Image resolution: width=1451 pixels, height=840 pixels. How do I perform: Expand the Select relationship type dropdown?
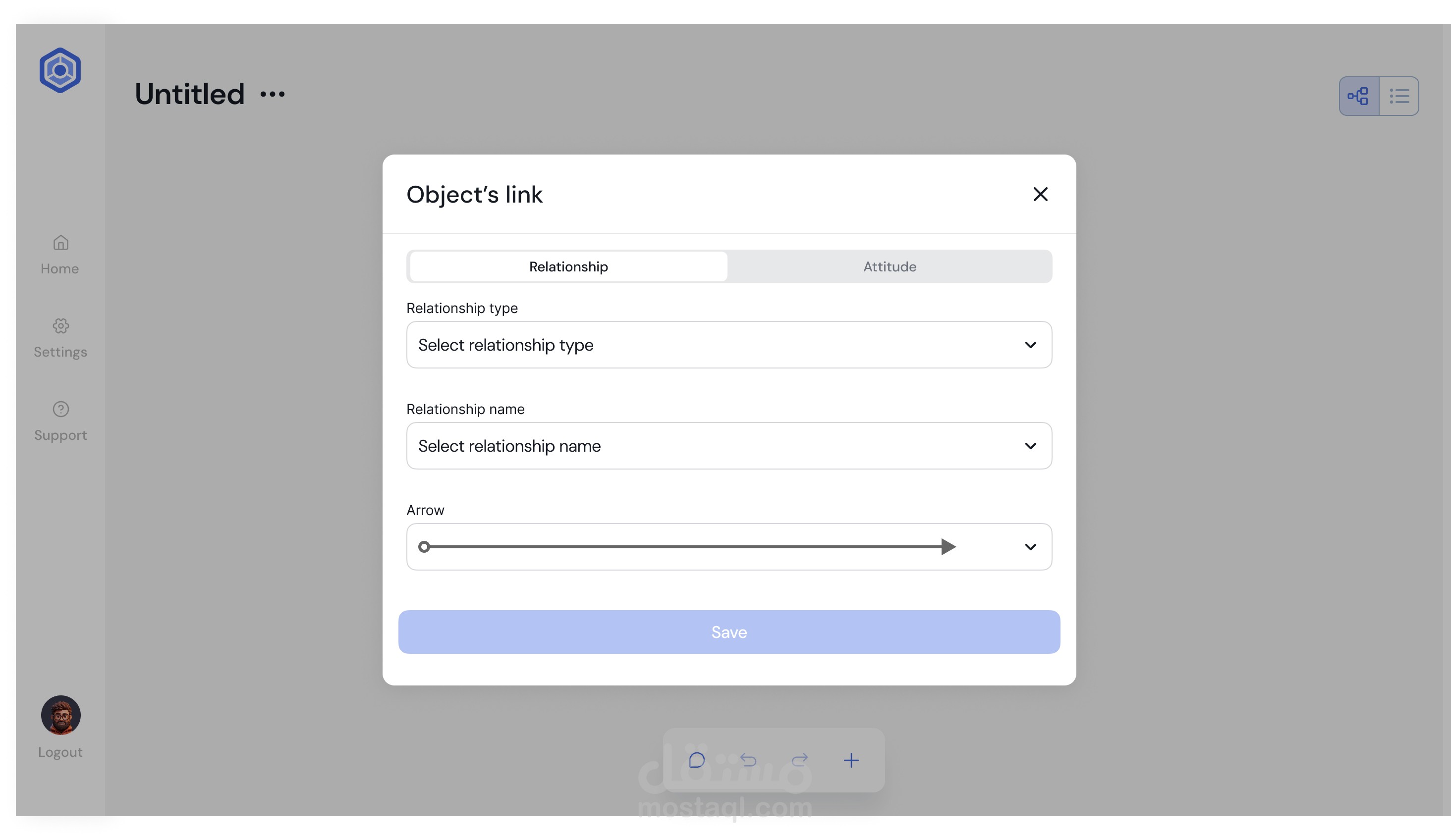click(x=729, y=345)
